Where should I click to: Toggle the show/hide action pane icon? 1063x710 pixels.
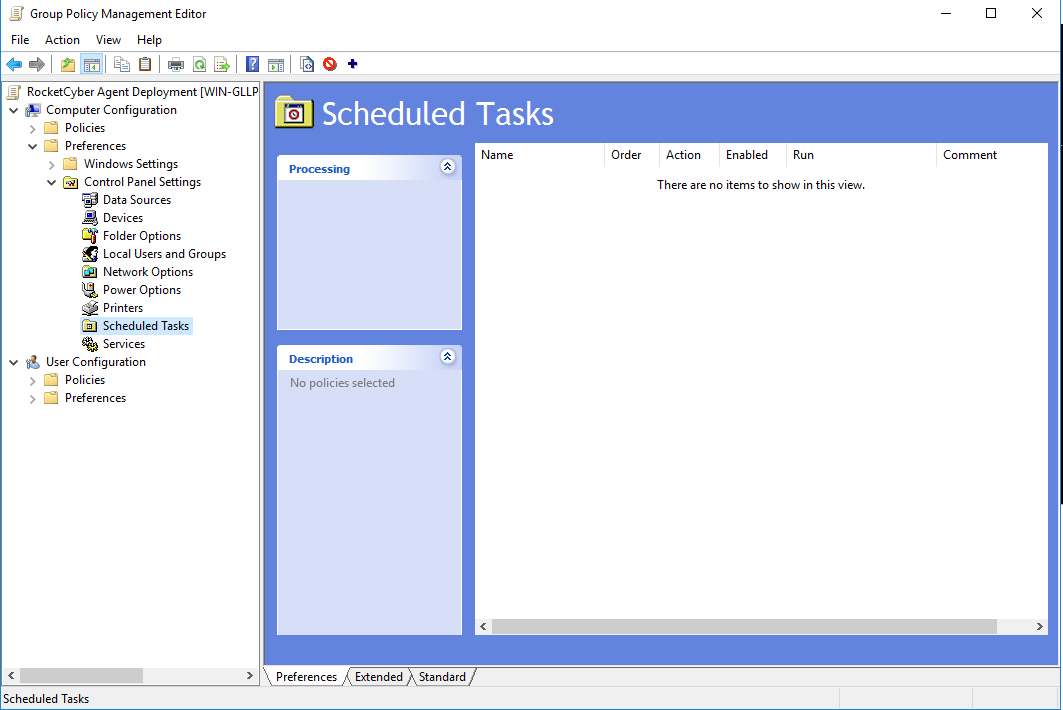(276, 64)
